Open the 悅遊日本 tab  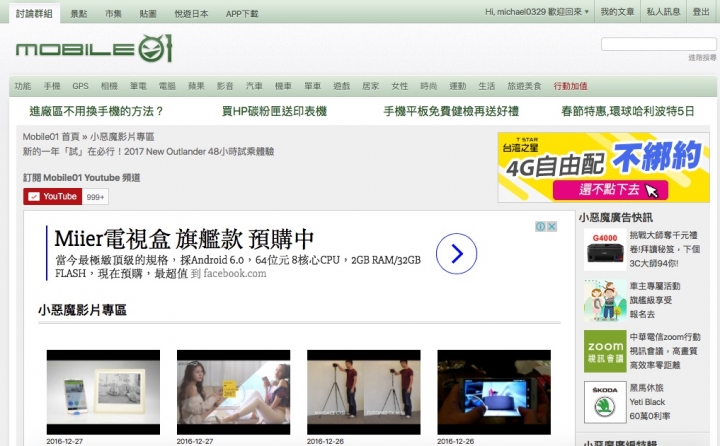[x=191, y=14]
